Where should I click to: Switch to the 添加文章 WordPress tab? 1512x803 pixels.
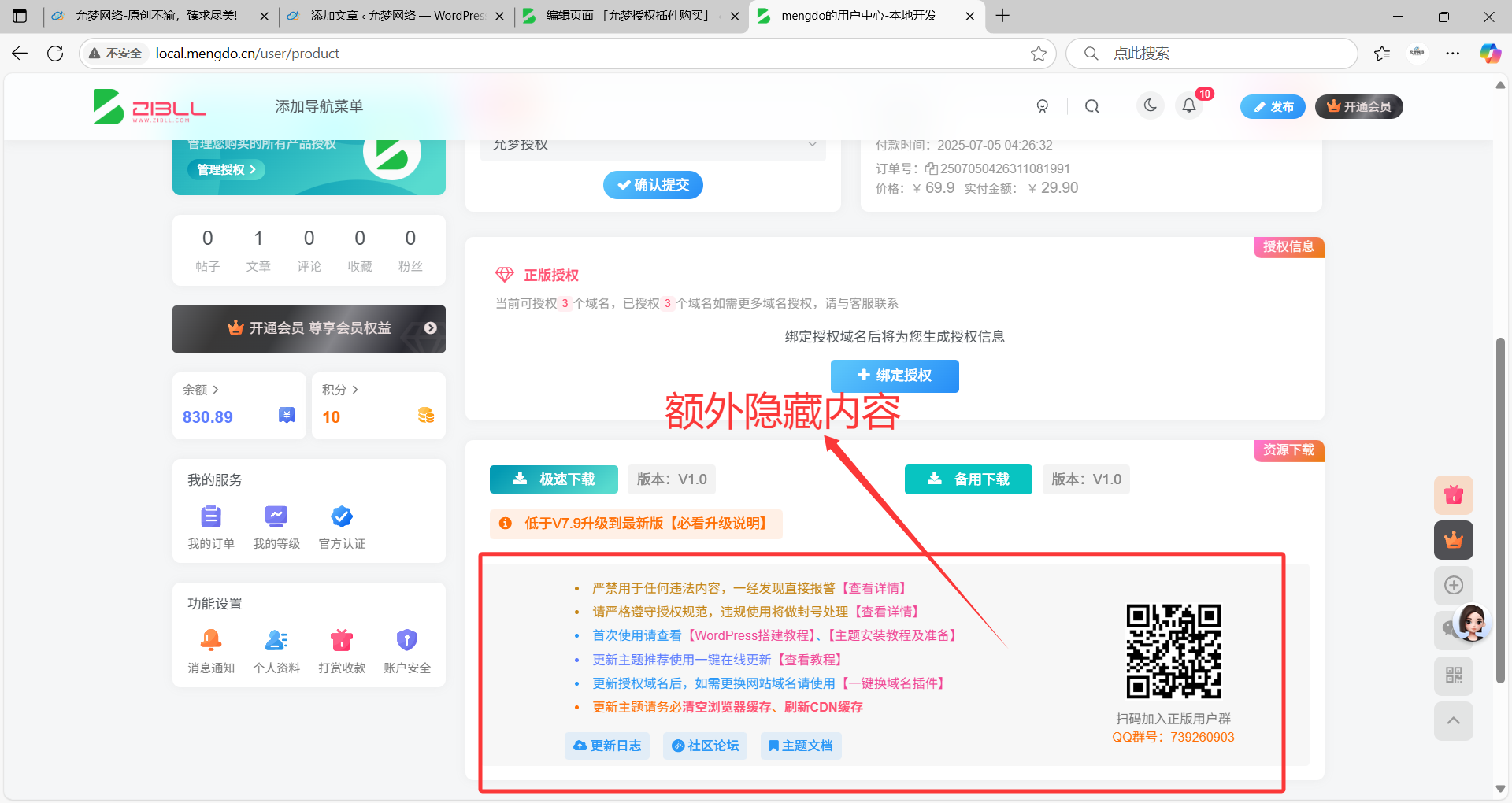[396, 16]
